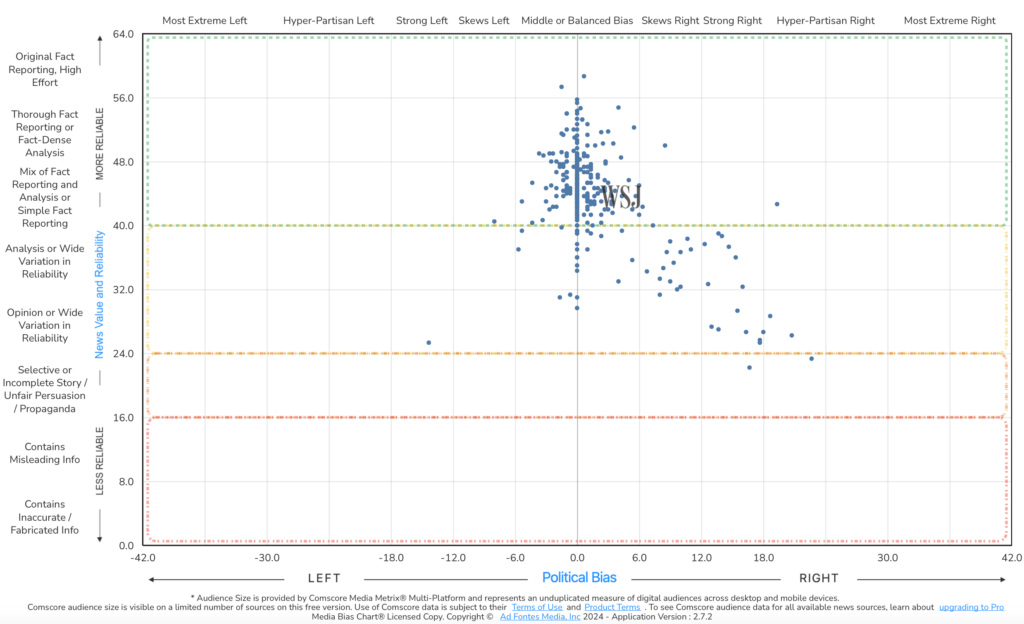Click the Mix of Fact Reporting and Analysis label
The width and height of the screenshot is (1024, 624).
pyautogui.click(x=44, y=197)
